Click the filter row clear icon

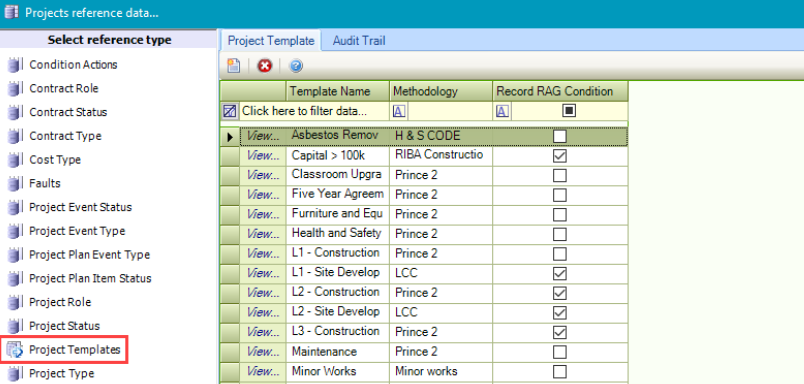229,111
